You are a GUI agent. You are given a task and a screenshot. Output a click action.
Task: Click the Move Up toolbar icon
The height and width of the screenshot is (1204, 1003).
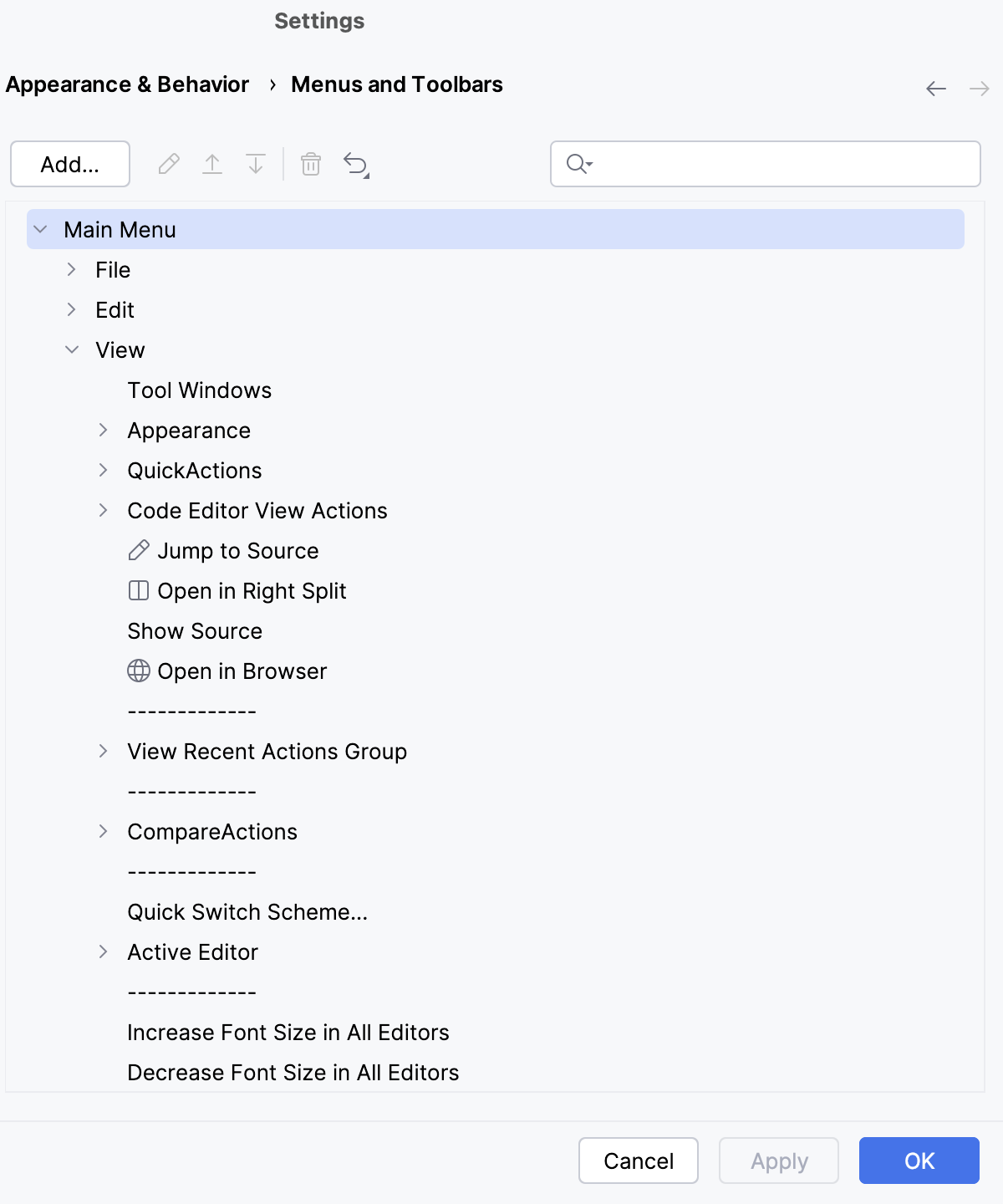(213, 164)
